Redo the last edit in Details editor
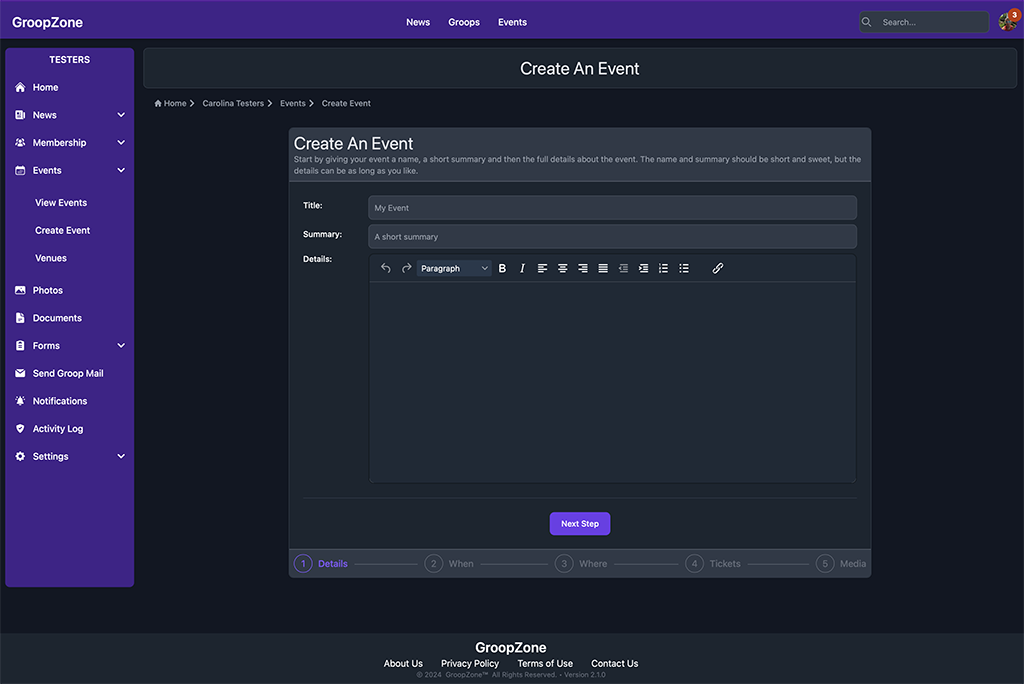The width and height of the screenshot is (1024, 684). (406, 269)
